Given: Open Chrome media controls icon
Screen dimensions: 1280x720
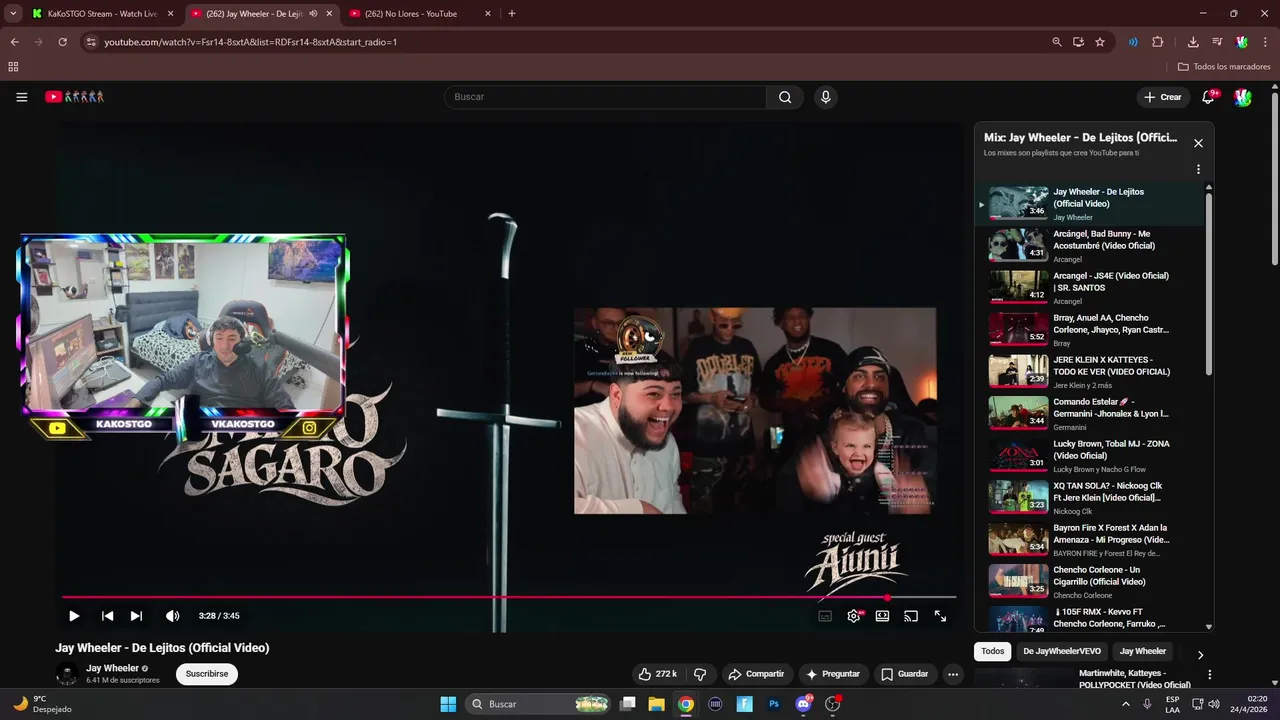Looking at the screenshot, I should [x=1217, y=42].
